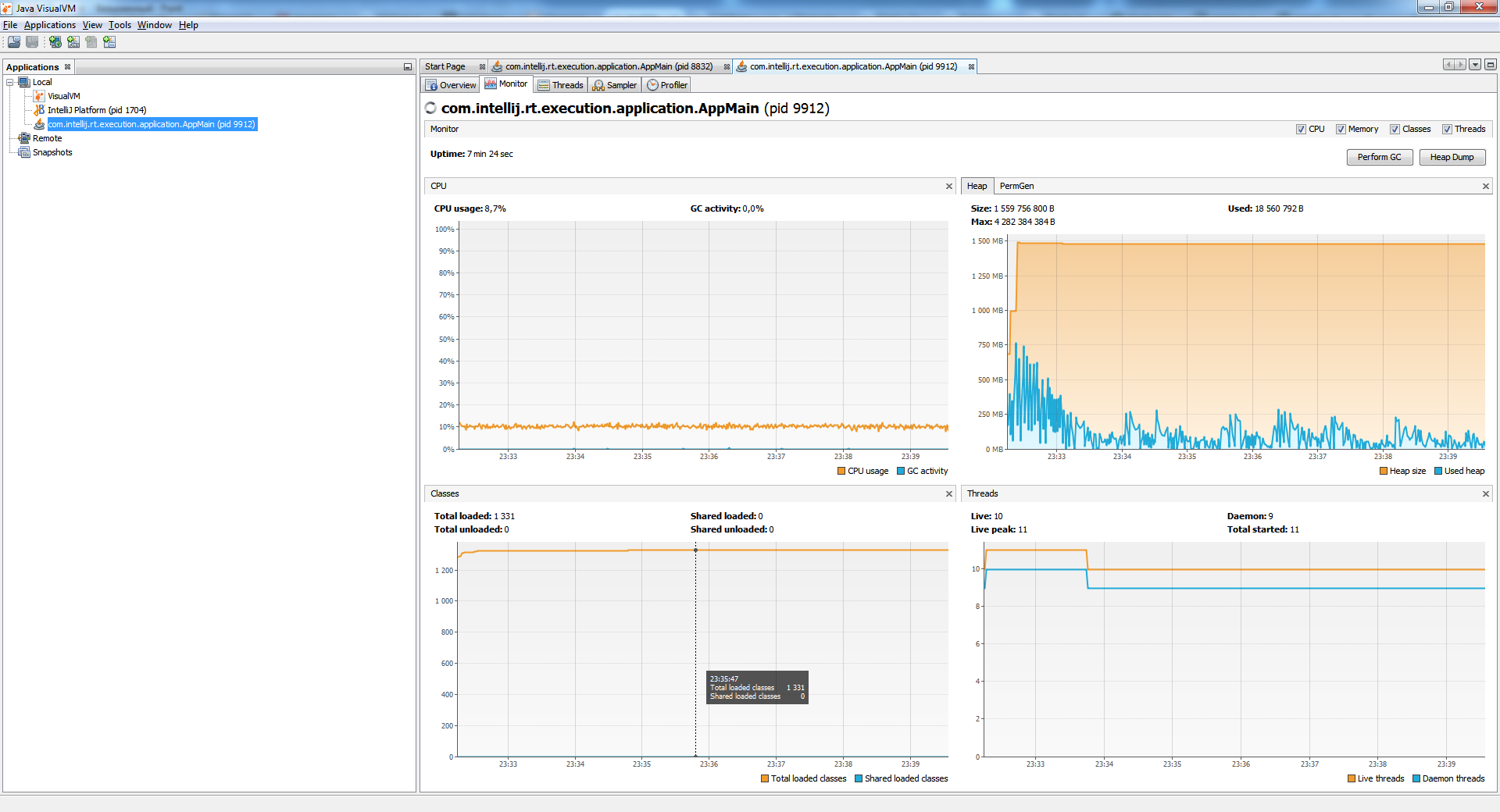Click the greyed Add VM Coredump icon

pos(91,42)
